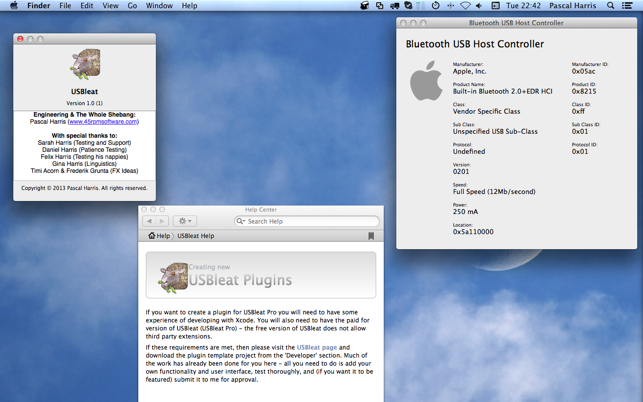Click the '0201' version value
Image resolution: width=643 pixels, height=402 pixels.
point(461,171)
